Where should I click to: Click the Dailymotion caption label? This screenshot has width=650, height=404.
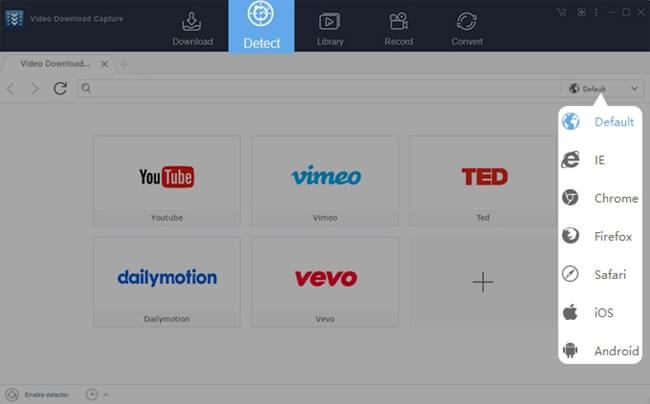click(167, 319)
